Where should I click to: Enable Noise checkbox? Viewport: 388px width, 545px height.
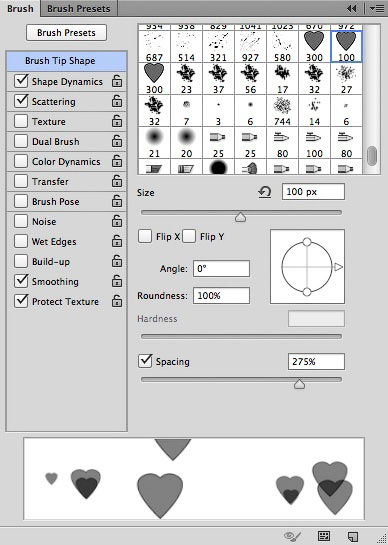pos(21,221)
